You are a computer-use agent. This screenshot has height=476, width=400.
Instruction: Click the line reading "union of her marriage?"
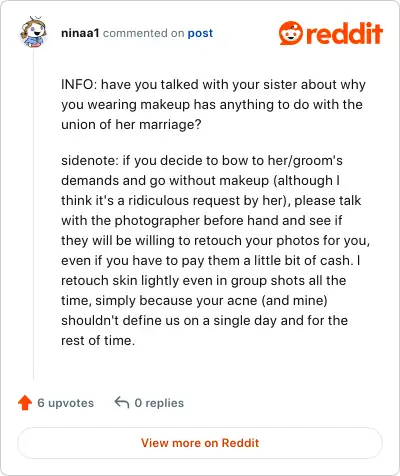coord(131,124)
